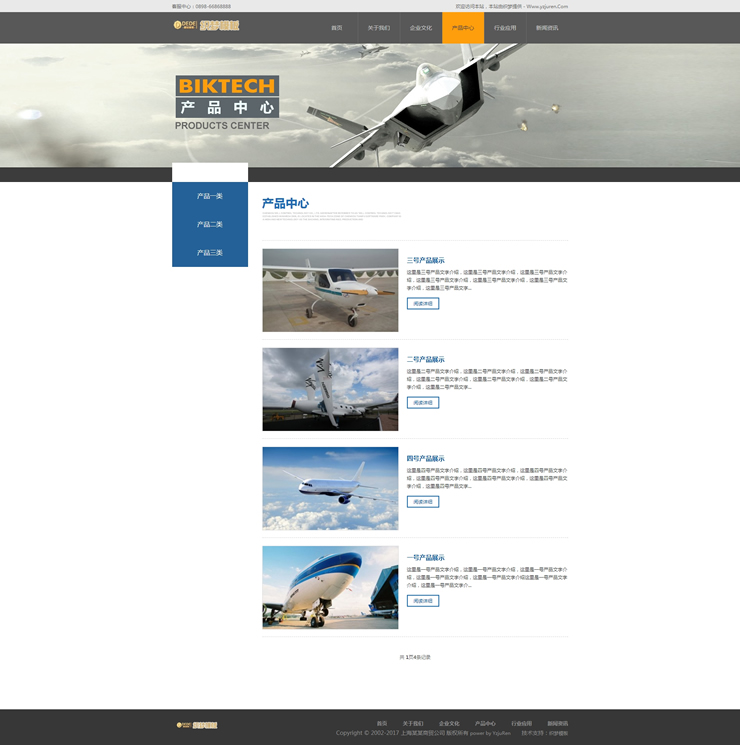Click the 一号产品展示 blue airliner image
The image size is (740, 745).
[x=330, y=587]
